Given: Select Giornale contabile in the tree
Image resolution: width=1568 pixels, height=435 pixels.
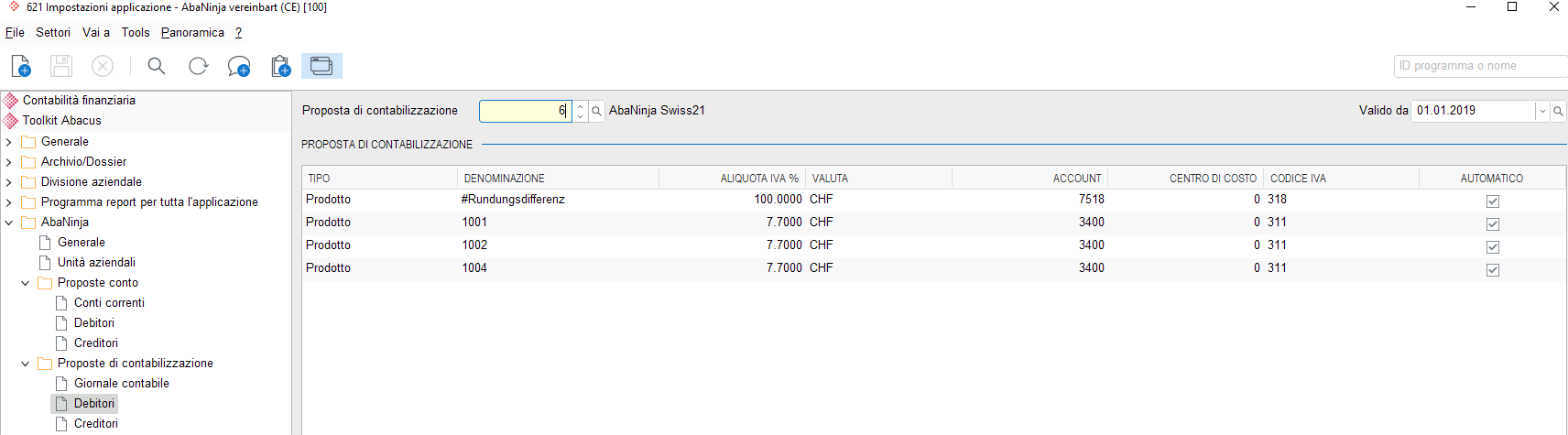Looking at the screenshot, I should [x=122, y=384].
